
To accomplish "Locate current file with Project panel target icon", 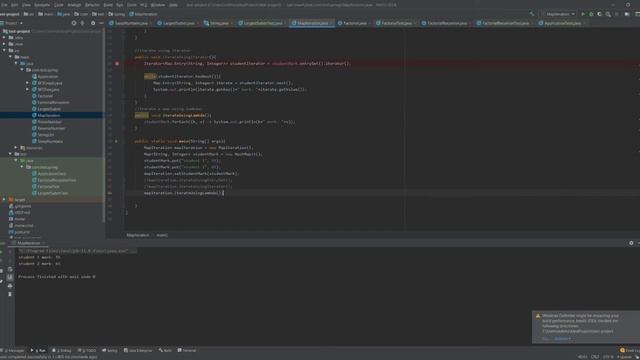I will (74, 23).
